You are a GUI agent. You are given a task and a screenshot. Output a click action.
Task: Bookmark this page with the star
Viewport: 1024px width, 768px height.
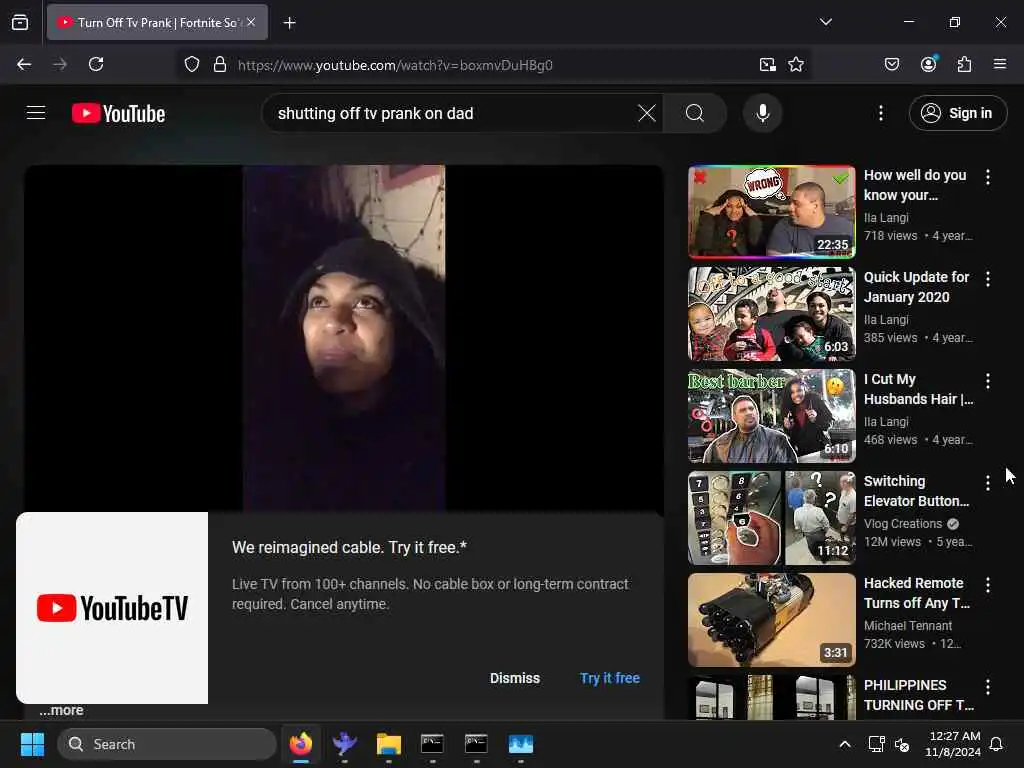[x=795, y=65]
